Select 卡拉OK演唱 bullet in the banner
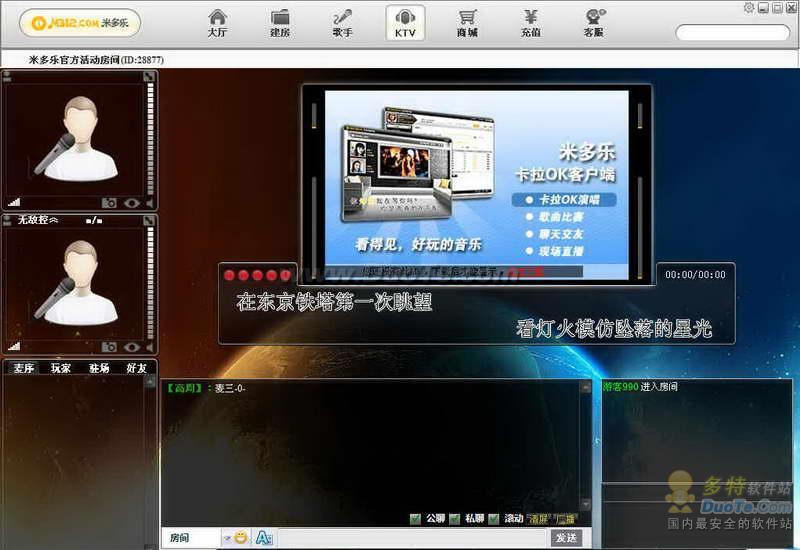This screenshot has width=800, height=550. tap(564, 200)
